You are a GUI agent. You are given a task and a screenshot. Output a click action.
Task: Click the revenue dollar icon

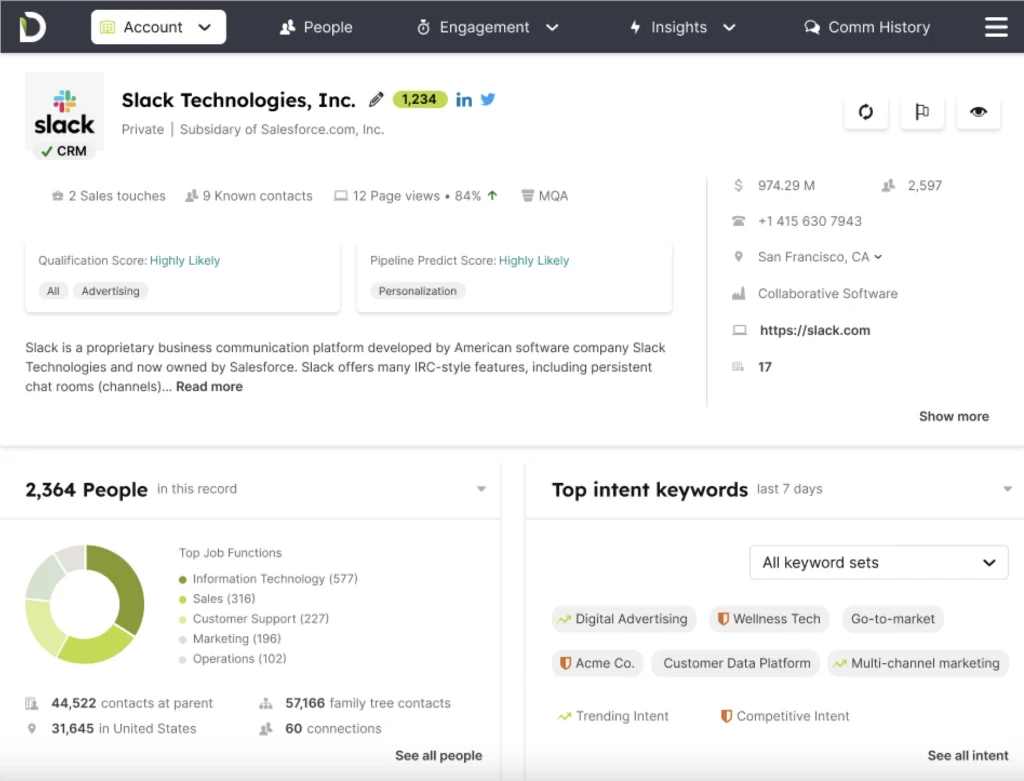pos(738,185)
